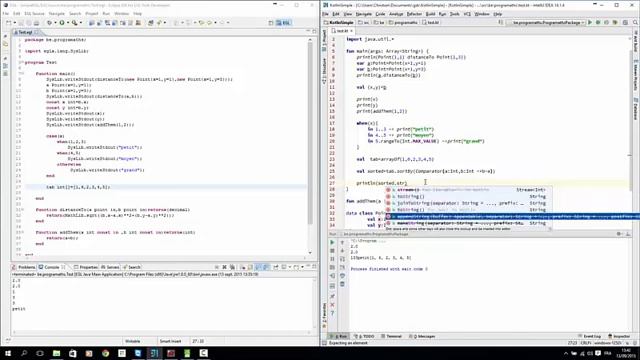Open the File menu in Eclipse
This screenshot has height=360, width=640.
(6, 14)
